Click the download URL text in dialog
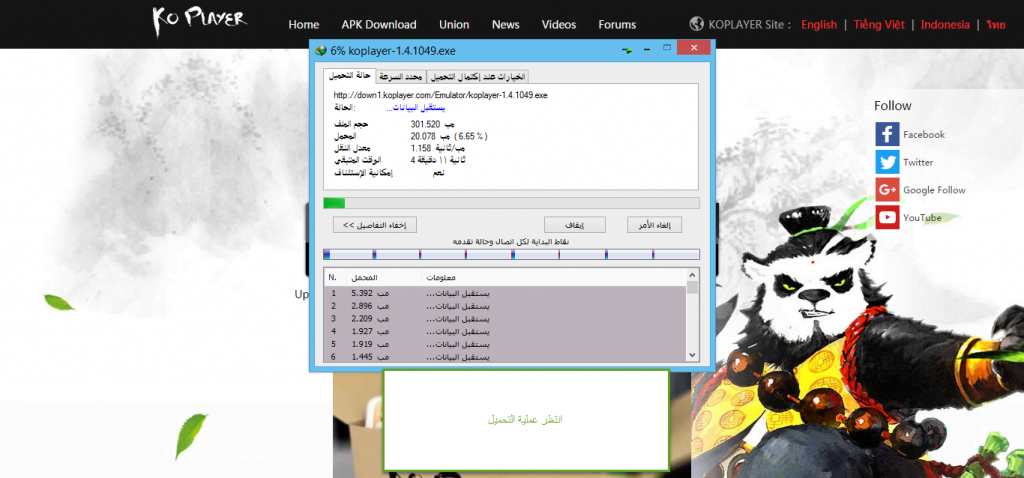The width and height of the screenshot is (1024, 478). point(440,95)
